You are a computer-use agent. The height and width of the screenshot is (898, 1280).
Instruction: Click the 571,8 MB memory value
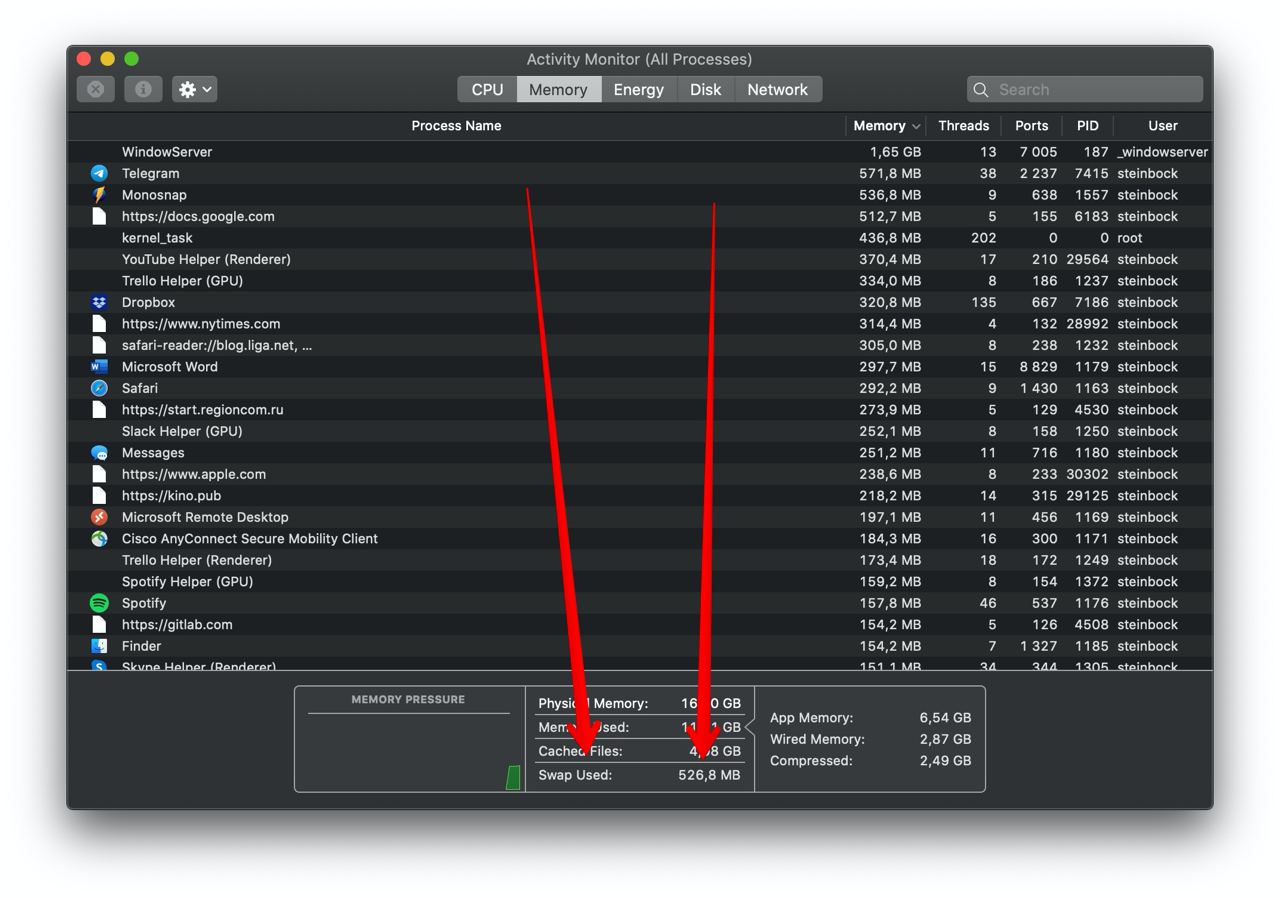point(890,173)
